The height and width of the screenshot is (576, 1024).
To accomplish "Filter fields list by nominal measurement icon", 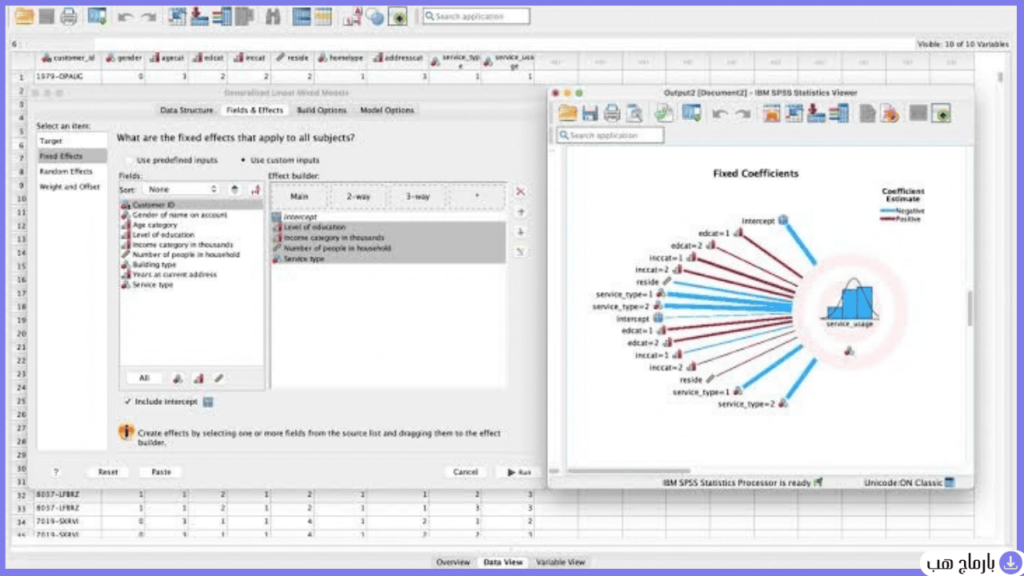I will 178,378.
